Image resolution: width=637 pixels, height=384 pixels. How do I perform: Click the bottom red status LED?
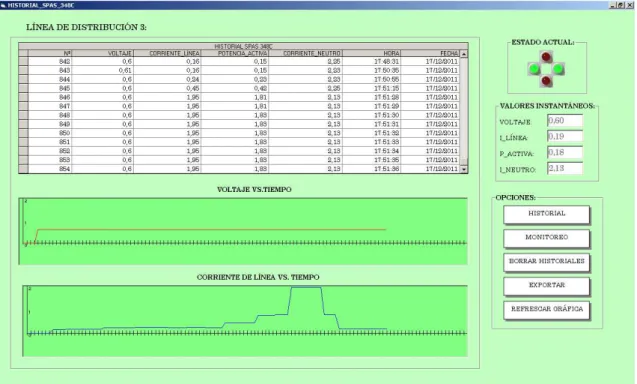(x=546, y=81)
